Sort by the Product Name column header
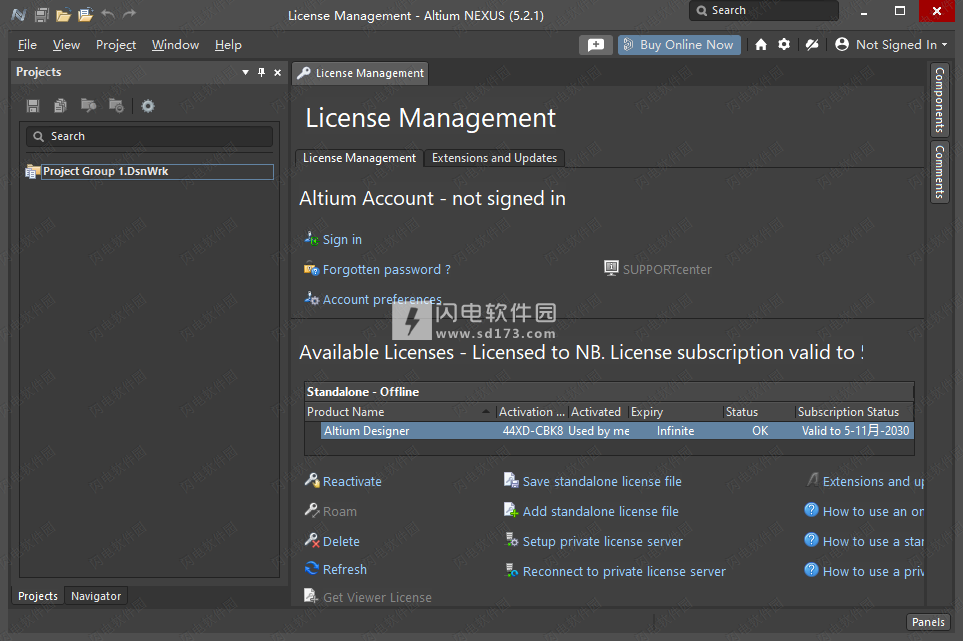Viewport: 963px width, 641px height. click(400, 412)
